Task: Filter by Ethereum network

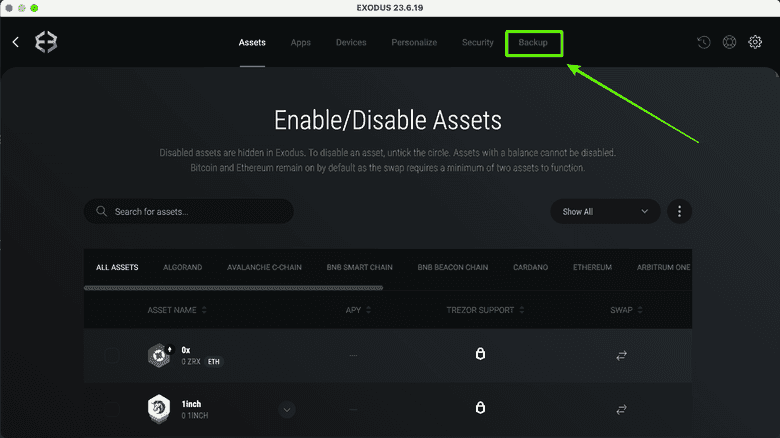Action: pos(592,268)
